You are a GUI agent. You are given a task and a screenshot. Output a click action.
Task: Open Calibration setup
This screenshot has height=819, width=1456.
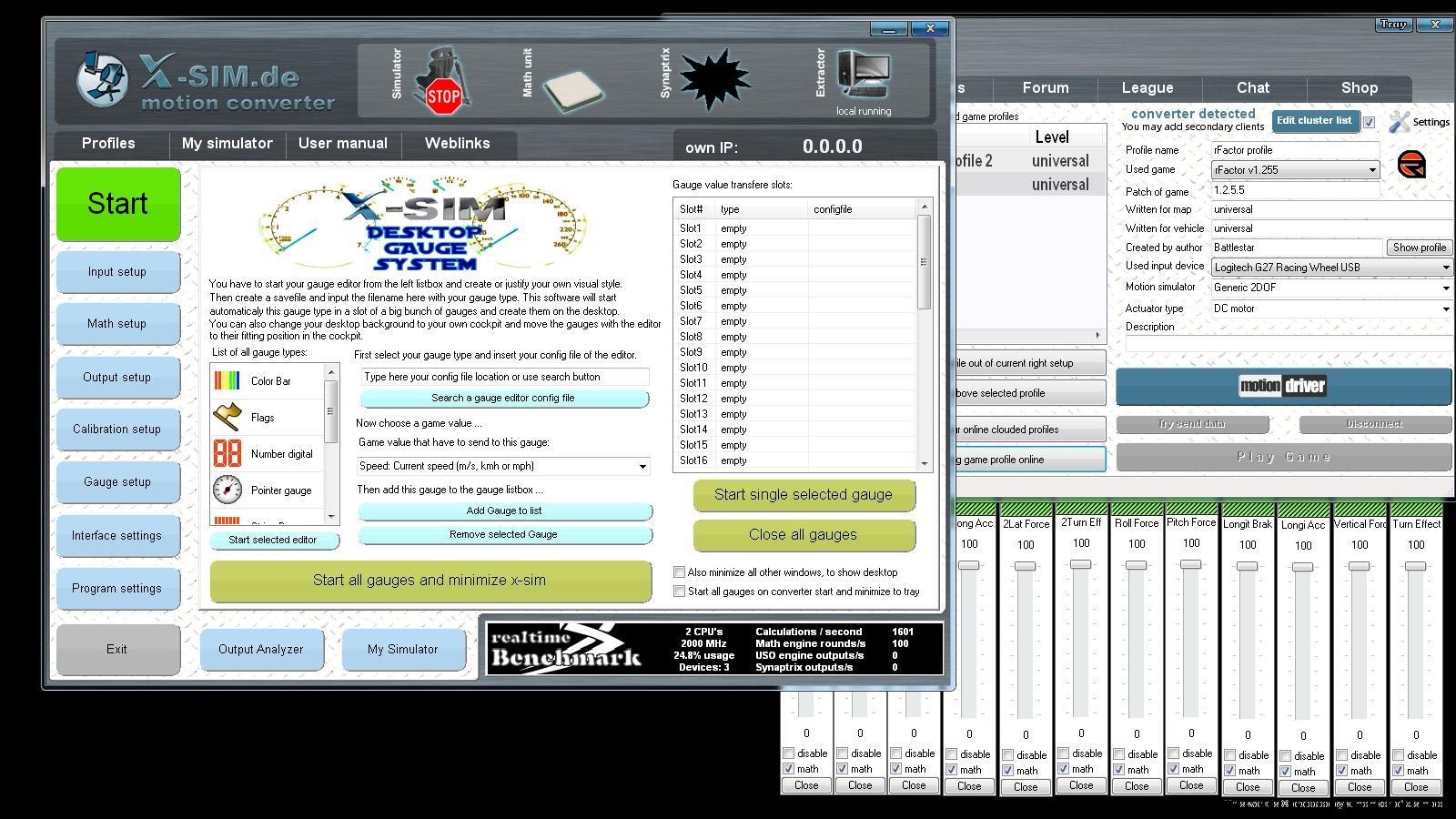pos(117,430)
